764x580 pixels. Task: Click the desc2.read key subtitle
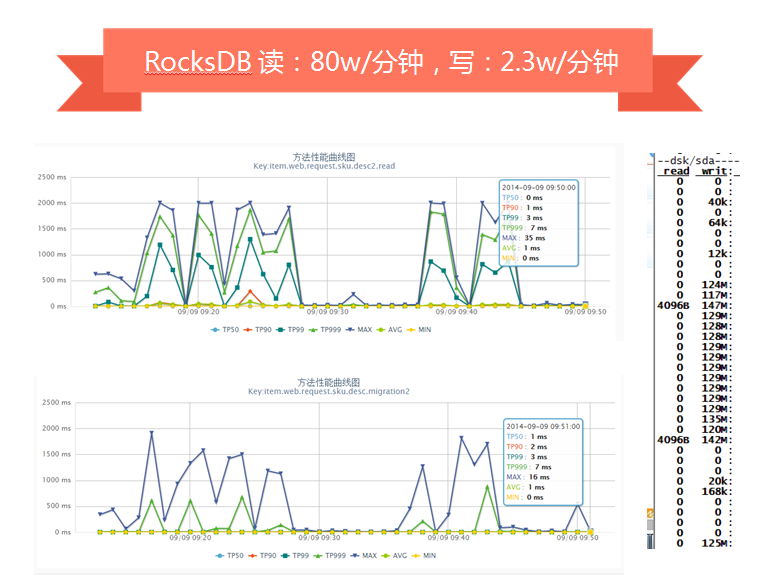click(324, 166)
